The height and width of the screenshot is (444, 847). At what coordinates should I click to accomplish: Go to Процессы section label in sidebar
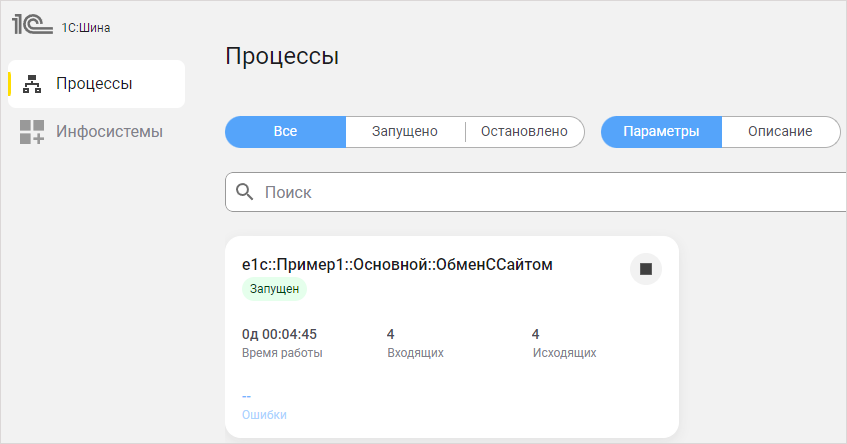click(x=94, y=84)
